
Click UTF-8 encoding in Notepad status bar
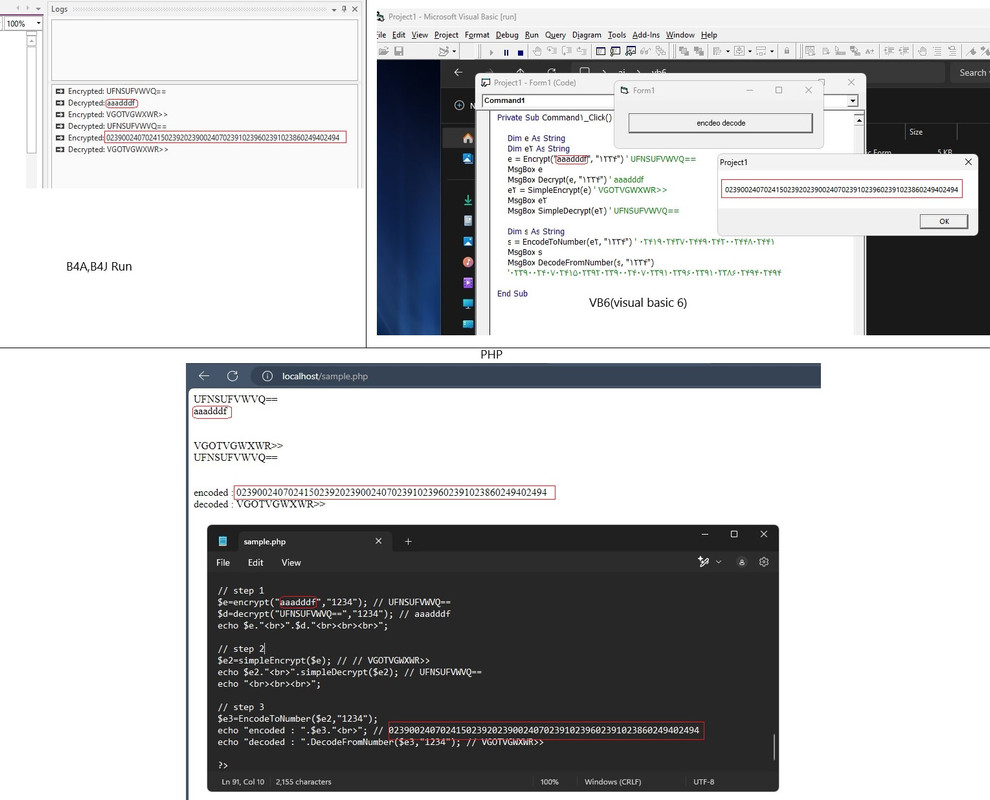(703, 782)
